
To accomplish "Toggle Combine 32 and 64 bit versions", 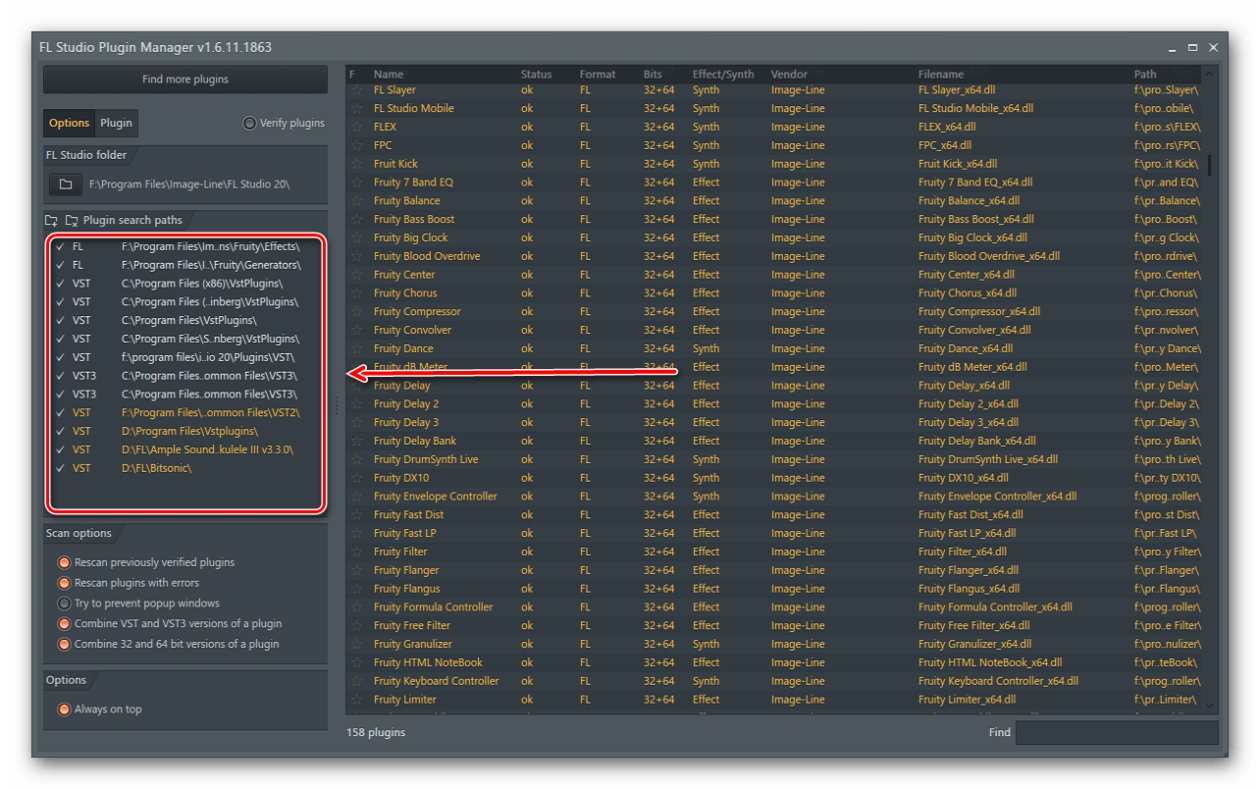I will 65,645.
